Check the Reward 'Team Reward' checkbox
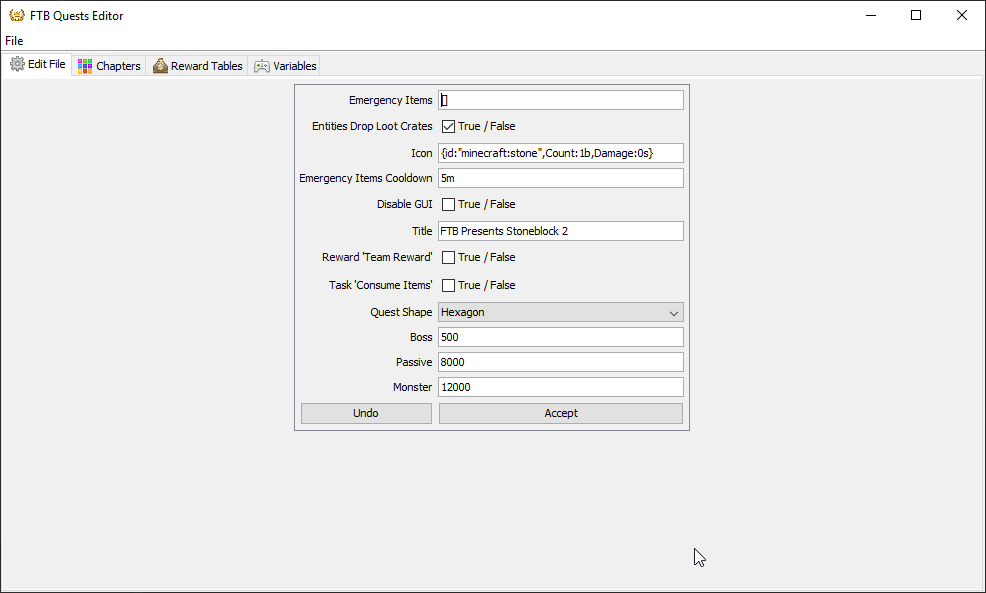The image size is (986, 593). pyautogui.click(x=448, y=258)
